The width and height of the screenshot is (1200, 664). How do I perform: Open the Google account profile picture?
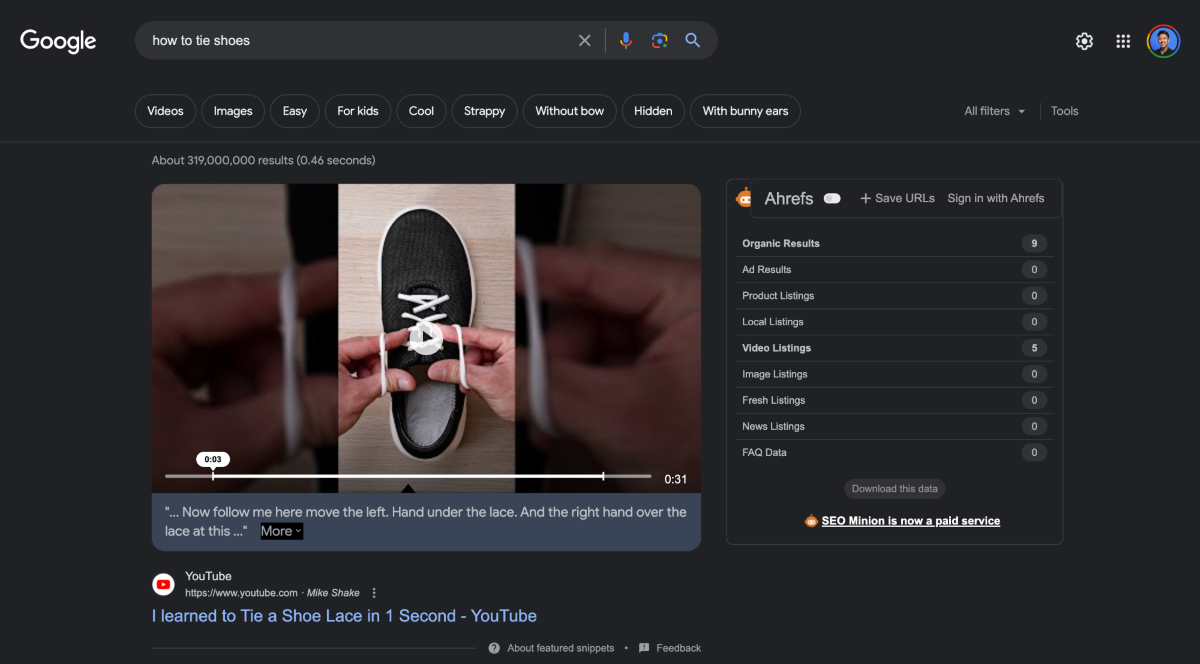pos(1163,41)
